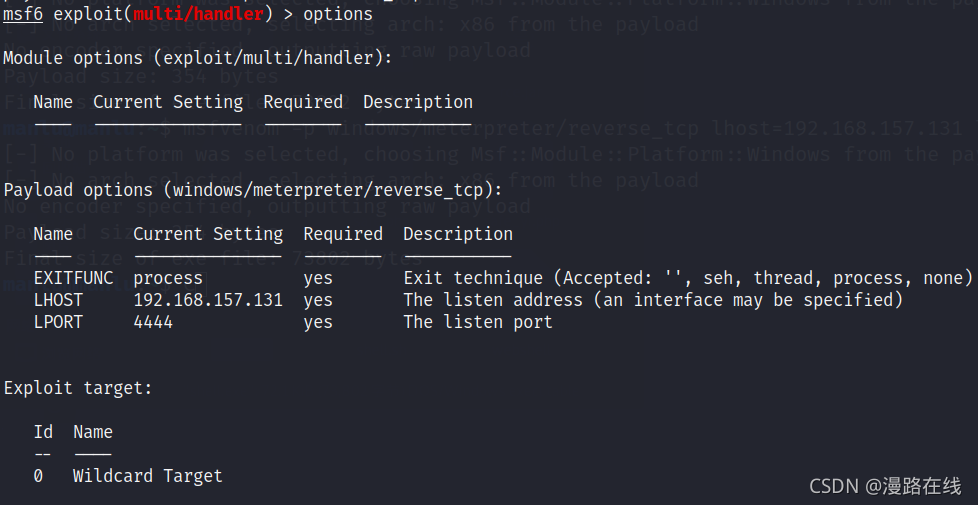The width and height of the screenshot is (978, 505).
Task: Click the EXITFUNC option name
Action: coord(74,278)
